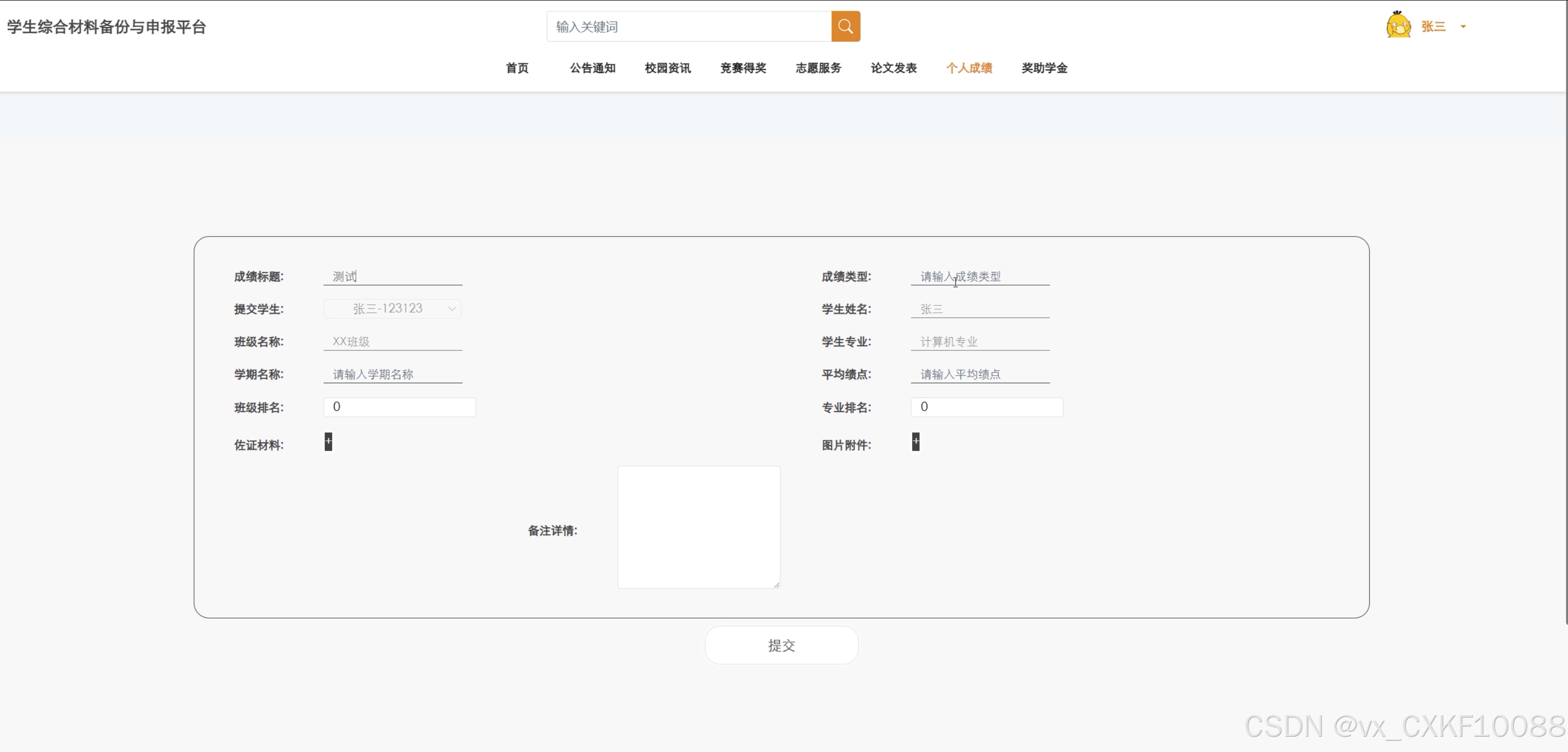
Task: Click the plus icon for 佐证材料 upload
Action: click(x=328, y=441)
